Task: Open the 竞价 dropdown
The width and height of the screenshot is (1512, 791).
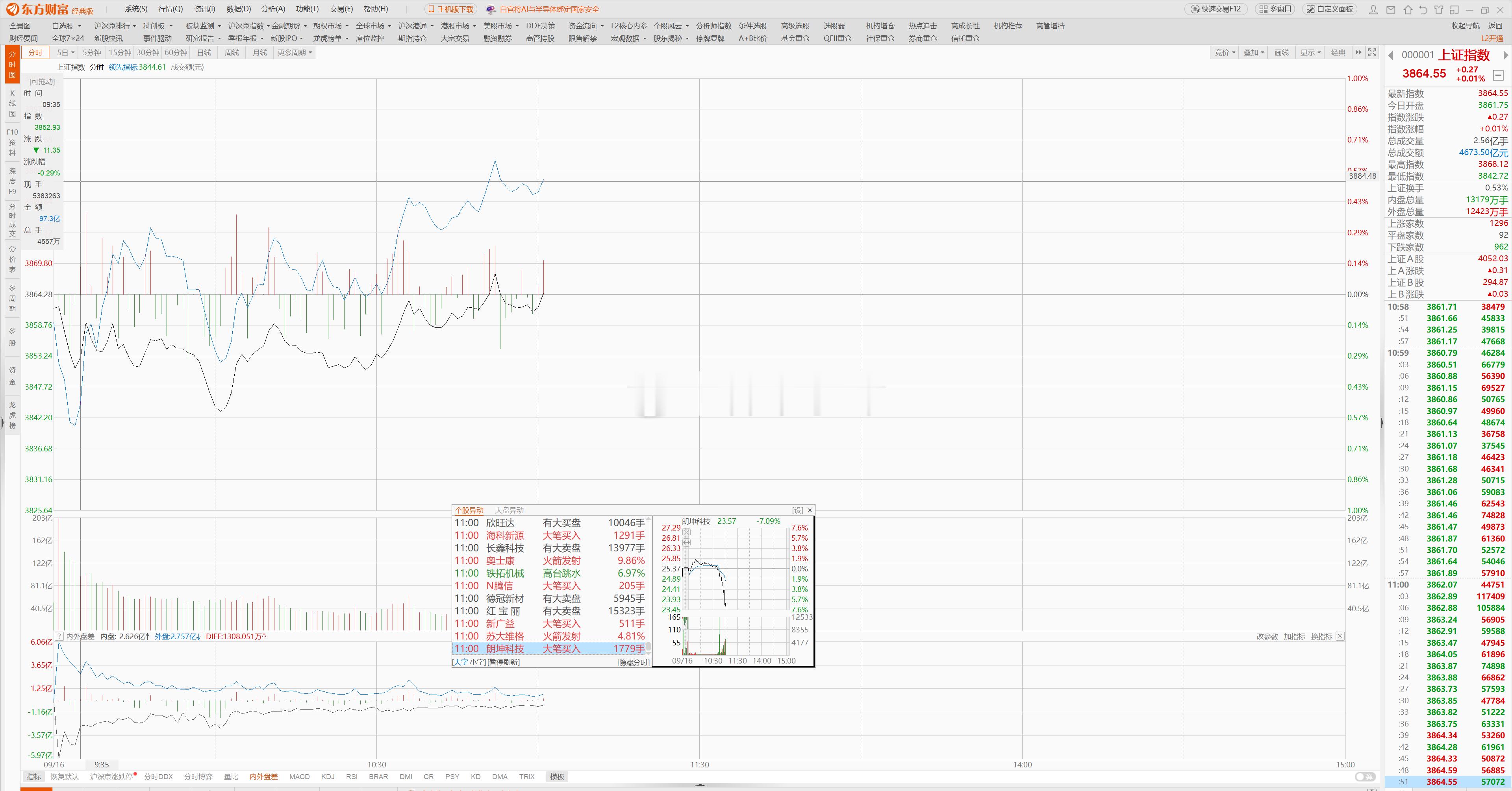Action: pyautogui.click(x=1225, y=52)
